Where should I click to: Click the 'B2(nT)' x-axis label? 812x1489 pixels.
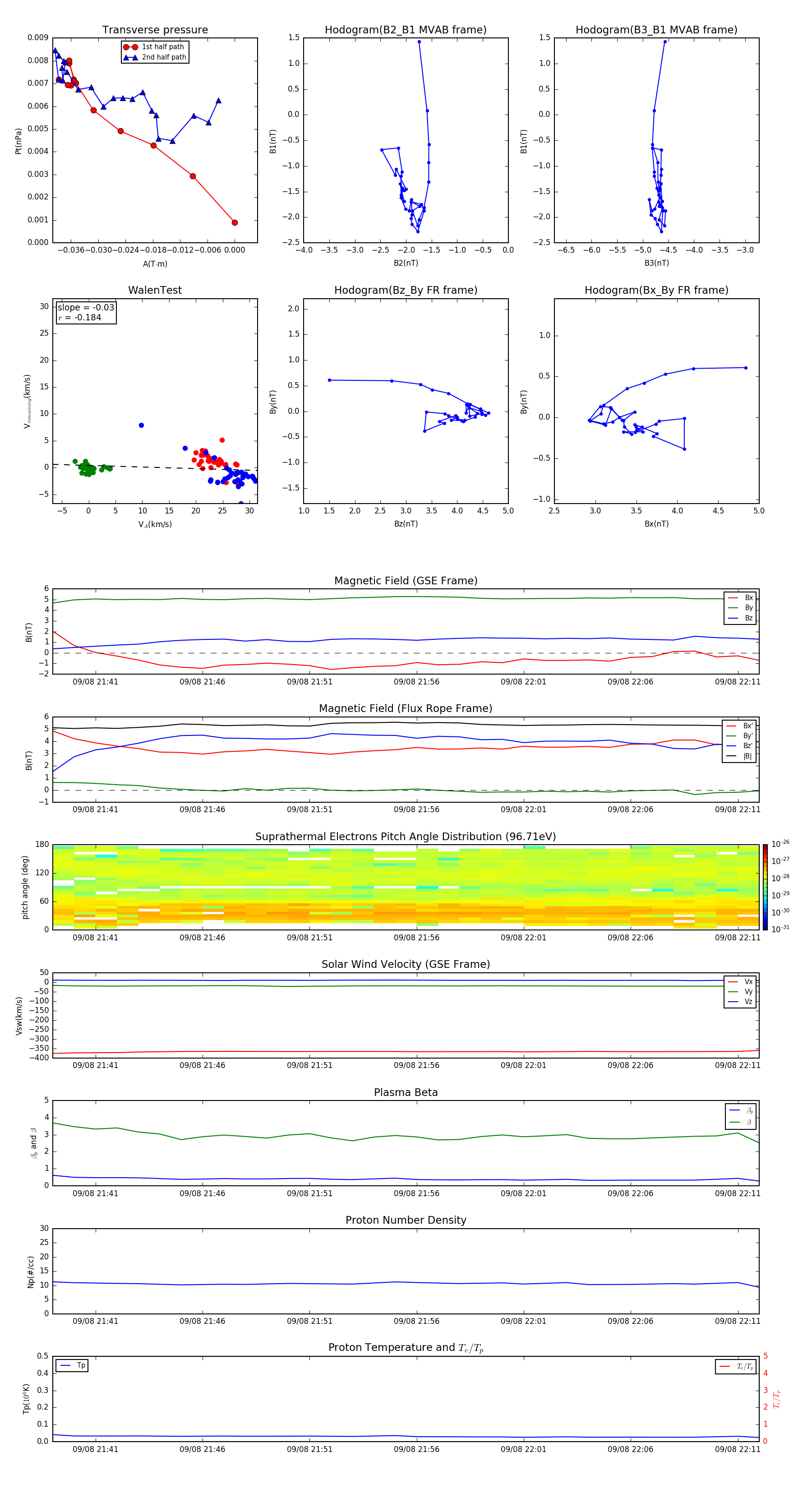pyautogui.click(x=406, y=263)
